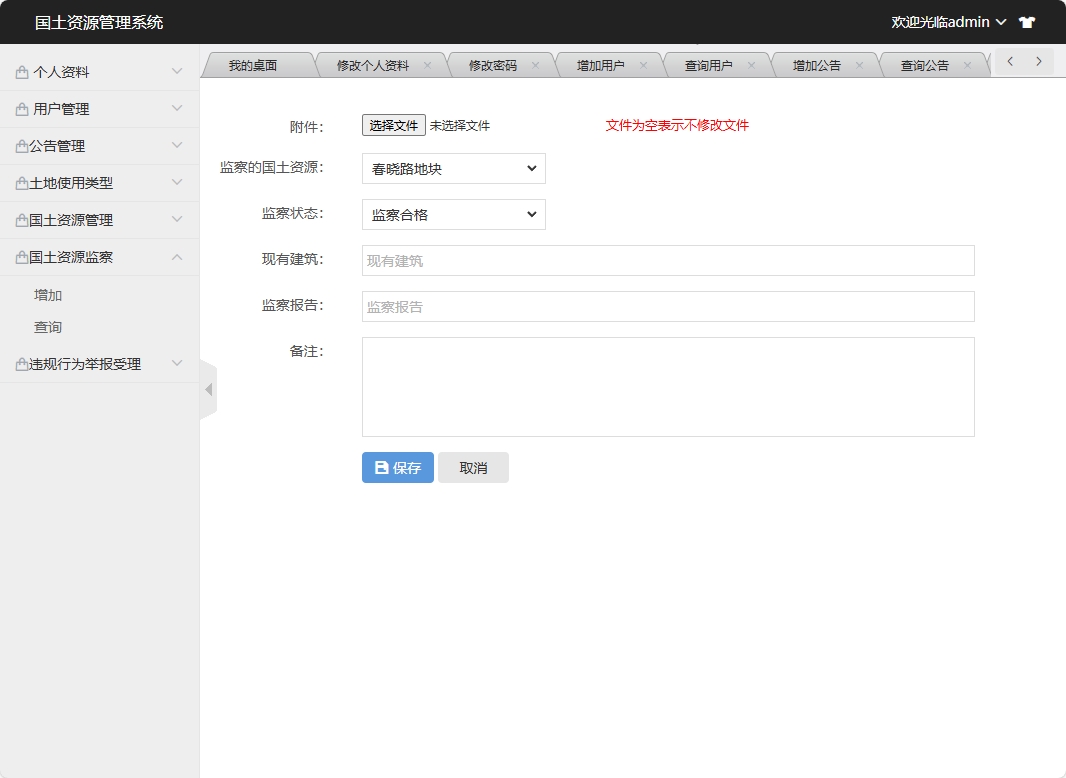1066x778 pixels.
Task: Click the 保存 button
Action: 397,468
